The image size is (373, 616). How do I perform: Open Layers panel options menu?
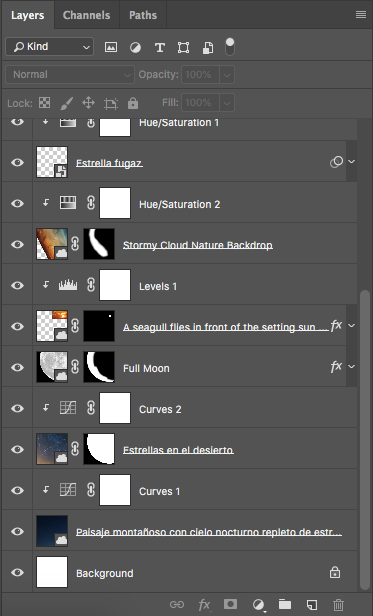point(361,15)
